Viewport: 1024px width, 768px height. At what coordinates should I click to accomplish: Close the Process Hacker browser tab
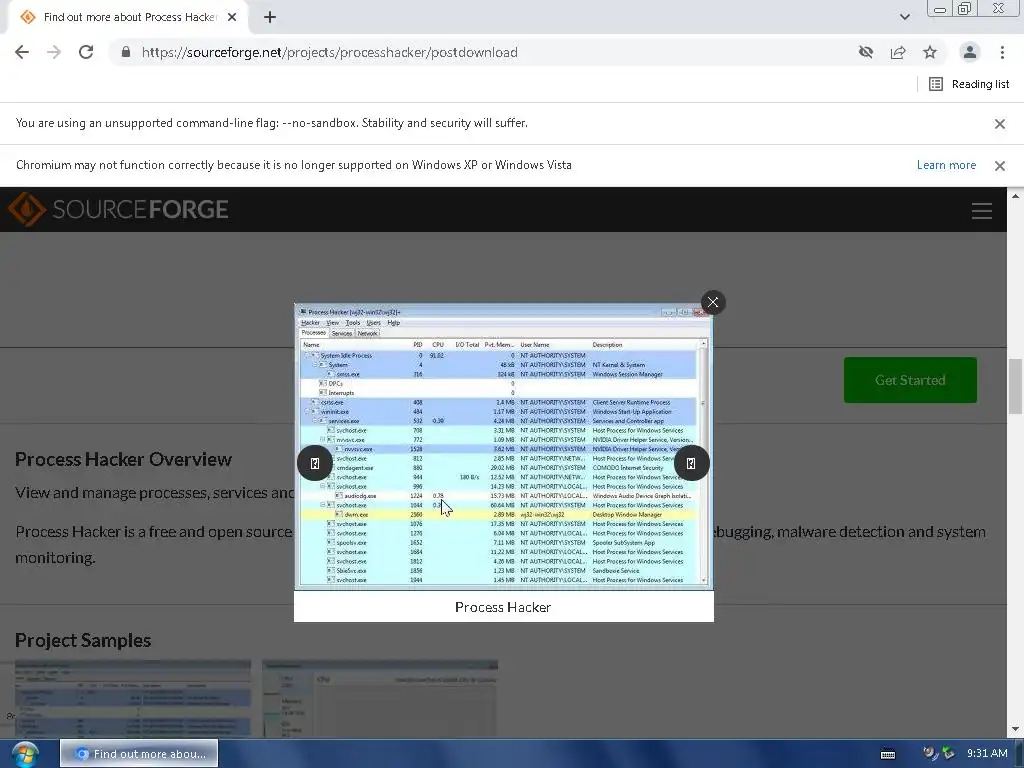click(x=232, y=17)
